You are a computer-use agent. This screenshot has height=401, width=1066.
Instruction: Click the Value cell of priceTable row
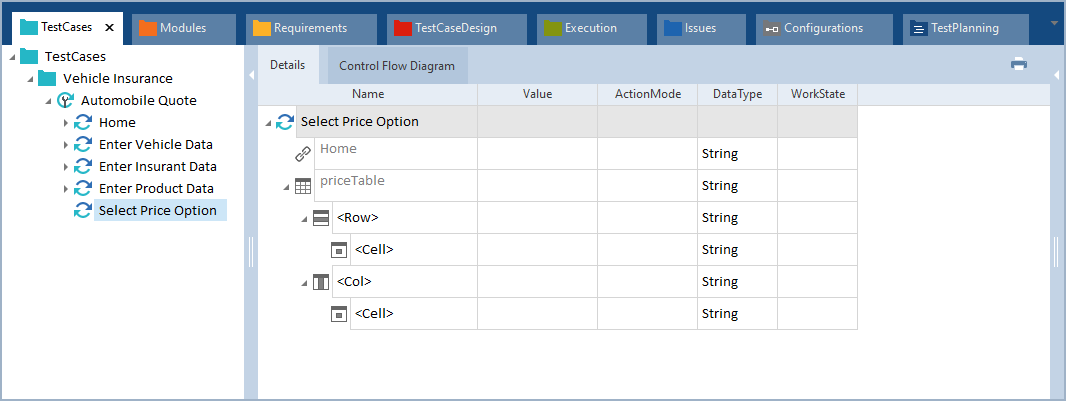(537, 186)
